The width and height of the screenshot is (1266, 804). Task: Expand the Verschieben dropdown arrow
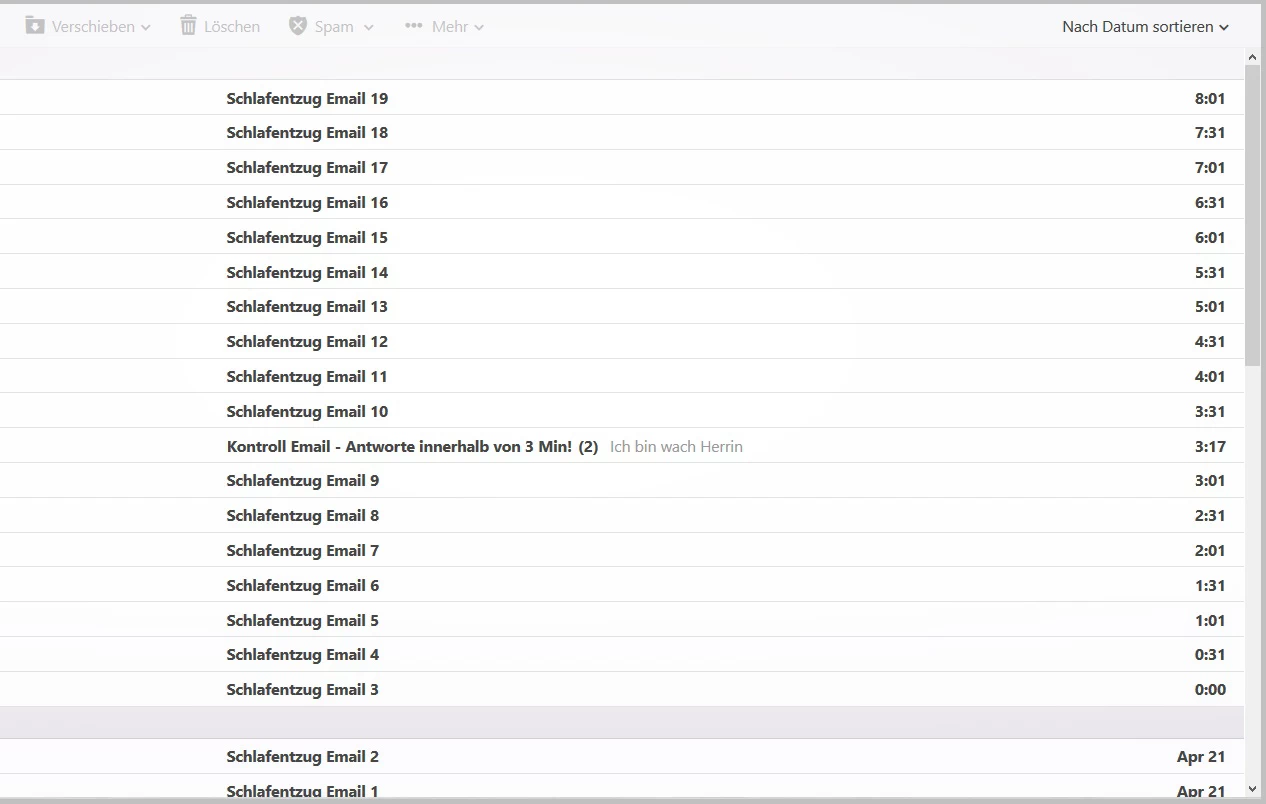(146, 28)
